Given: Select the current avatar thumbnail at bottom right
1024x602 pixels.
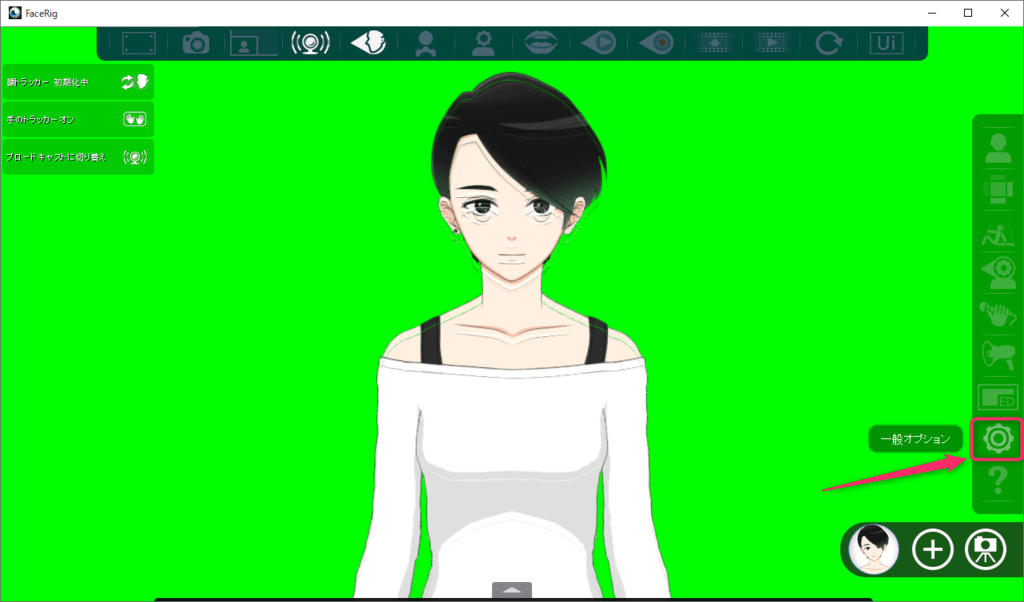Looking at the screenshot, I should 874,549.
